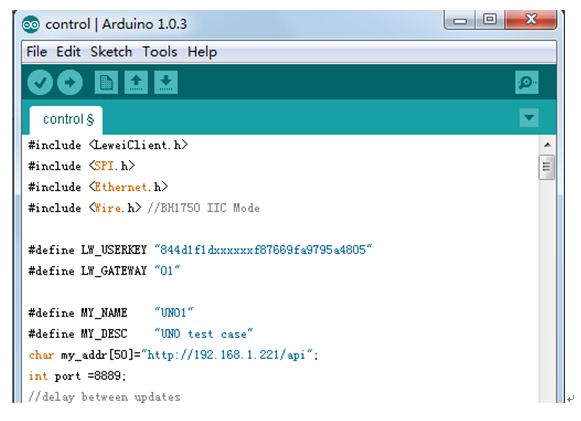Click the line including LeweiClient.h
The image size is (581, 421).
[108, 145]
